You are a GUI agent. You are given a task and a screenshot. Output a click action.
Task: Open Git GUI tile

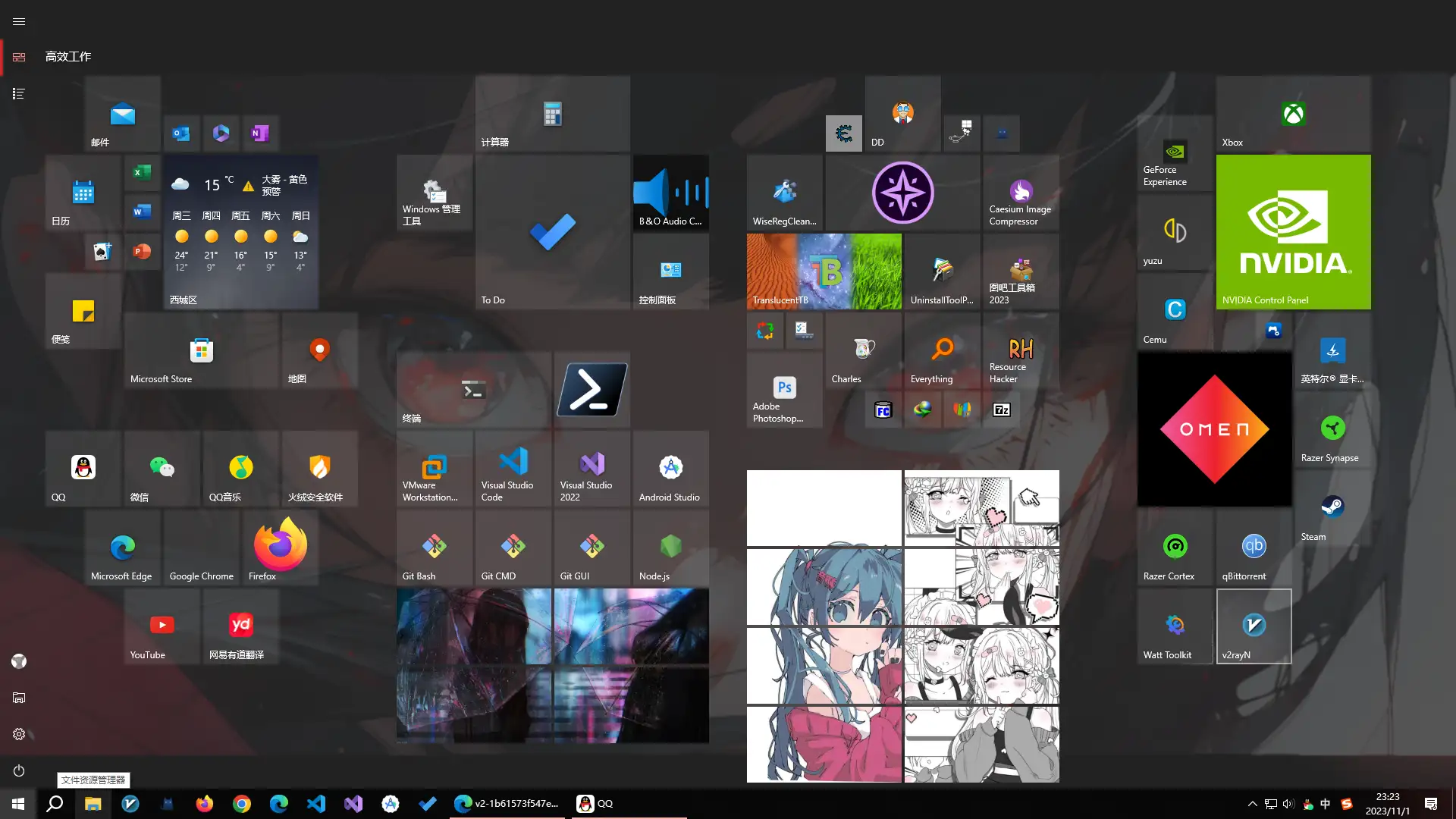coord(591,548)
